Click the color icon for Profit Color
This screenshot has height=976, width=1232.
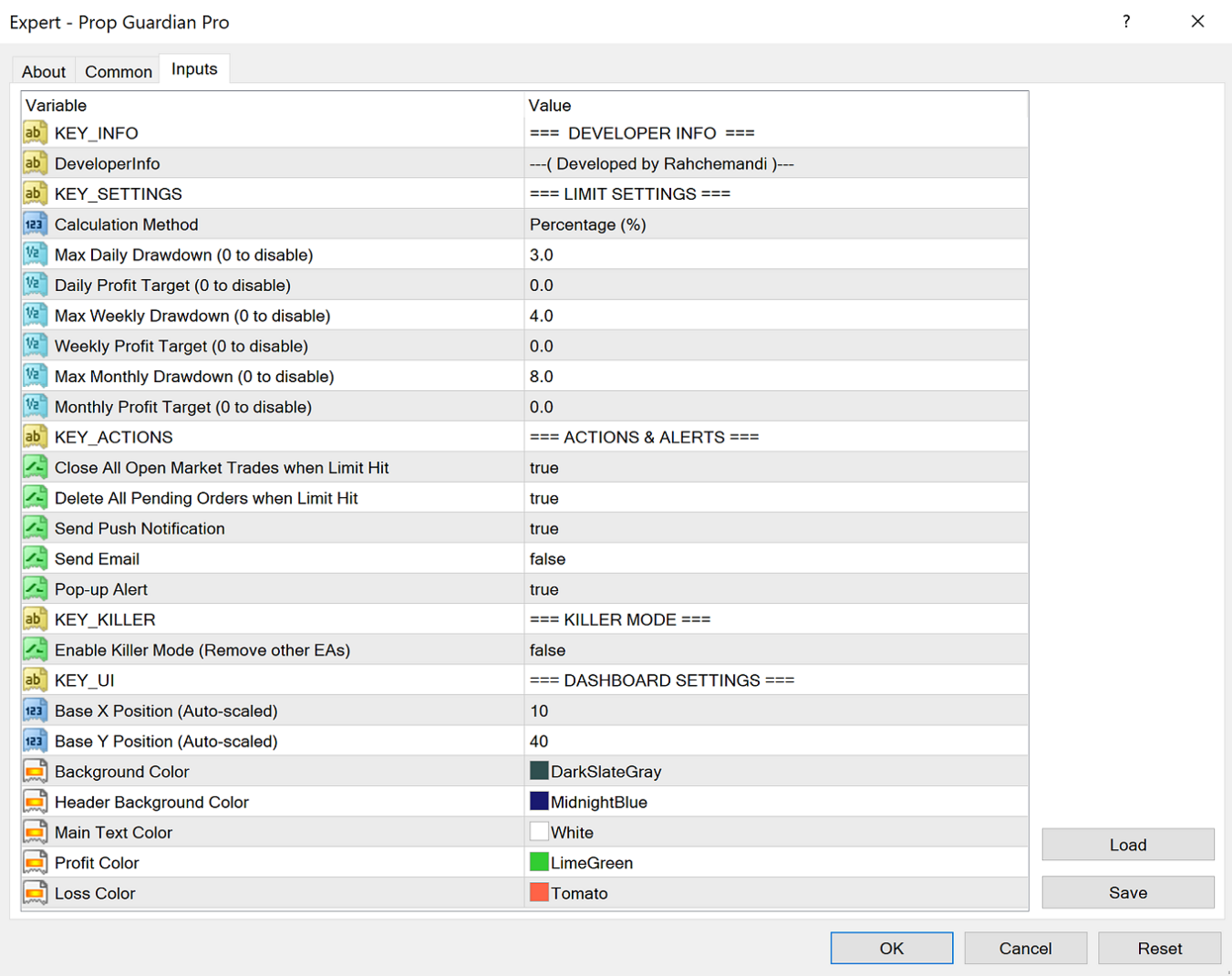point(35,863)
